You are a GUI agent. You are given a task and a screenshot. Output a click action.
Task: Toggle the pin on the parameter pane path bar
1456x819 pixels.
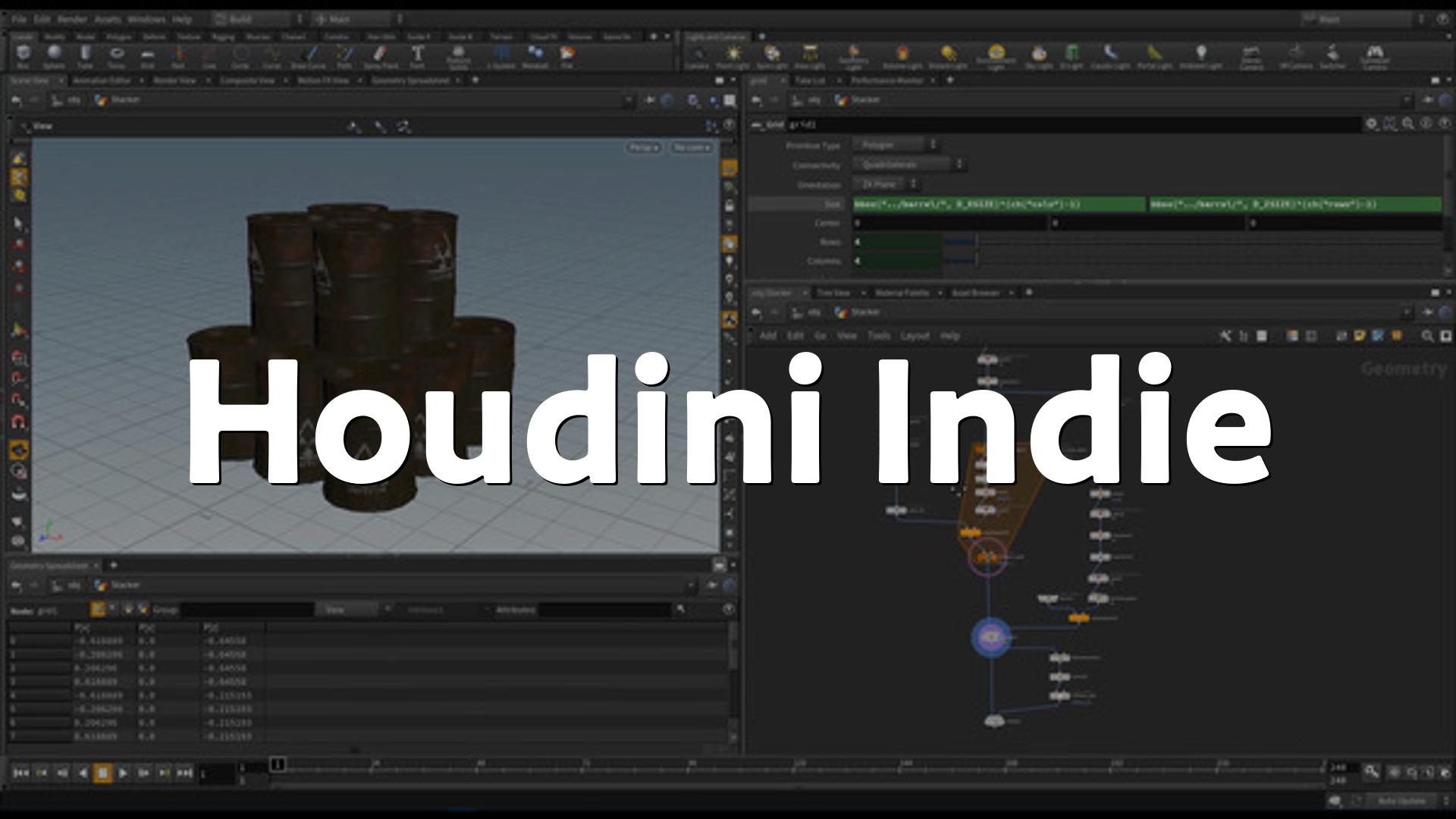[x=1428, y=99]
